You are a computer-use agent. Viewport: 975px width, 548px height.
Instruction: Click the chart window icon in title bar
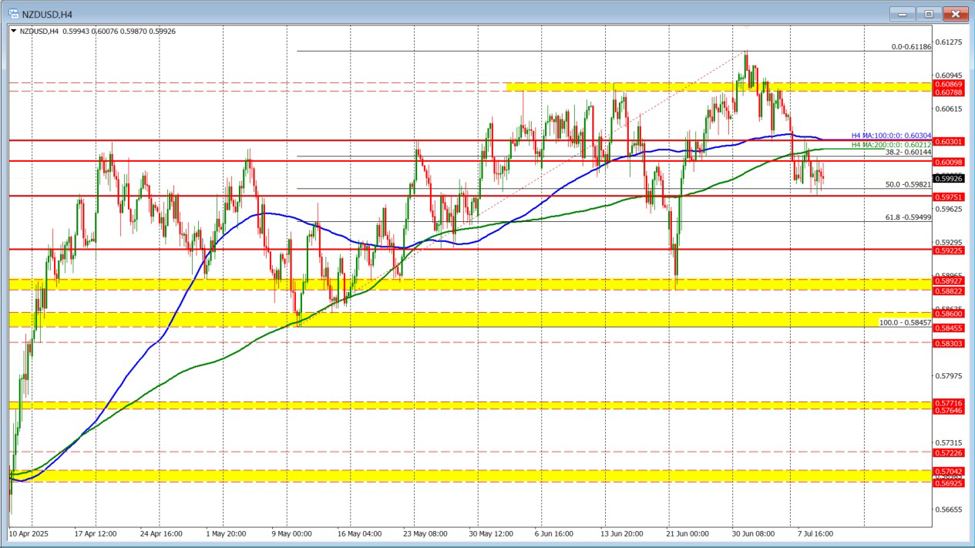[14, 14]
